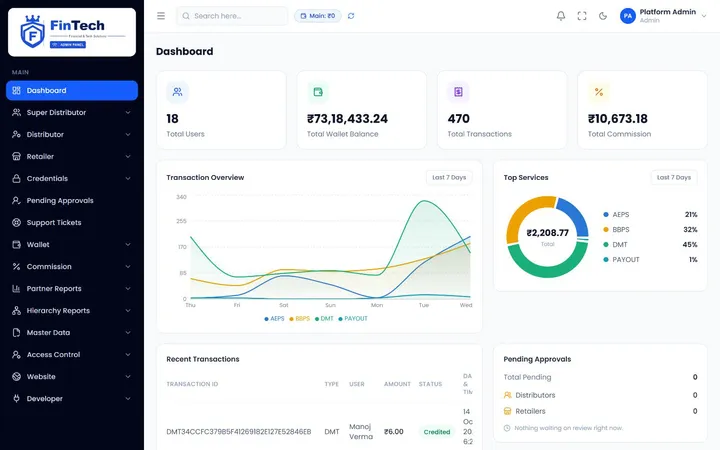Open the Access Control menu item
Image resolution: width=720 pixels, height=450 pixels.
click(x=72, y=355)
